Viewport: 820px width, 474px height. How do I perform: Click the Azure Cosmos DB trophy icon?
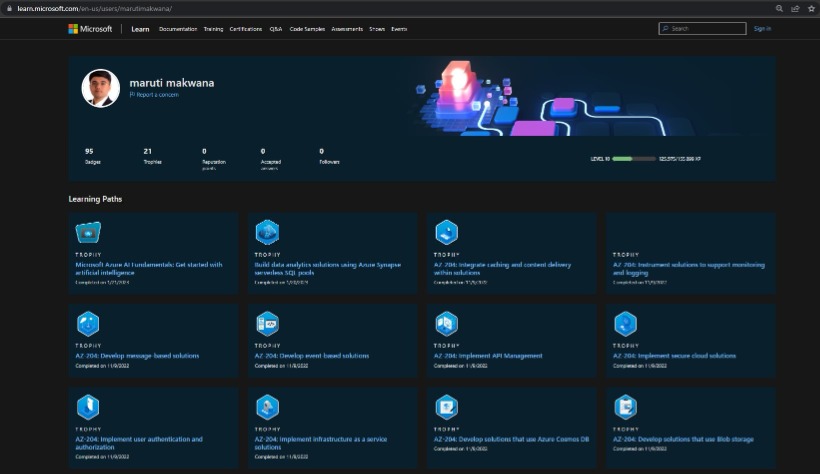click(446, 407)
